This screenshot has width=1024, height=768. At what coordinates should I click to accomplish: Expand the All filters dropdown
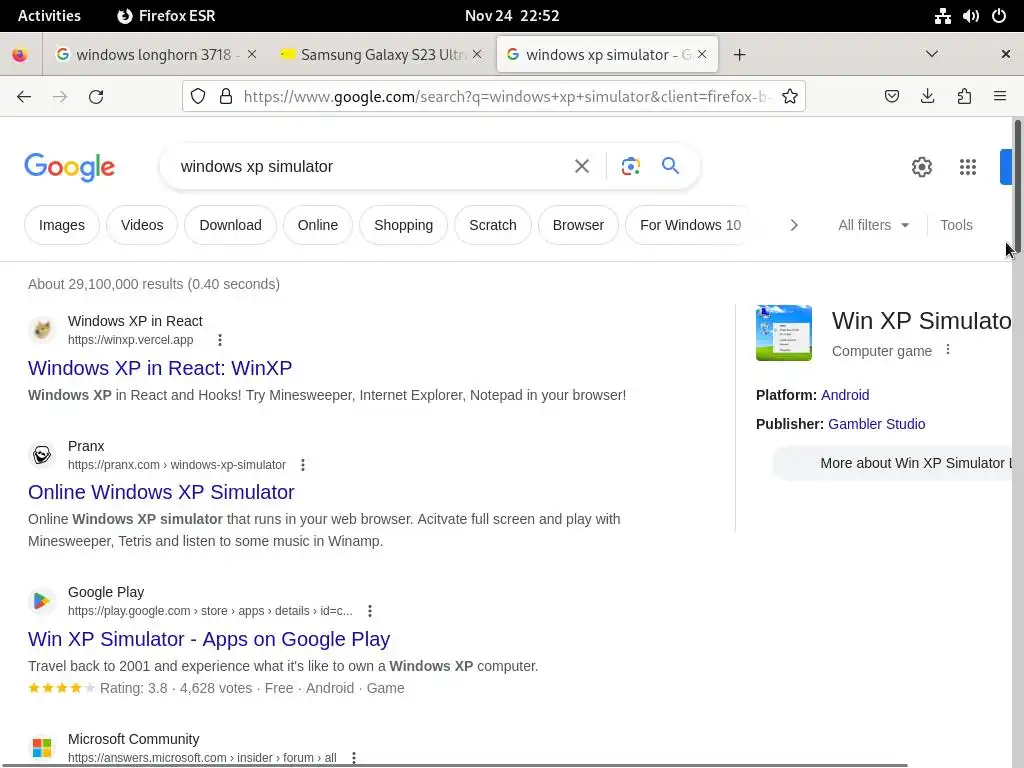[x=873, y=225]
